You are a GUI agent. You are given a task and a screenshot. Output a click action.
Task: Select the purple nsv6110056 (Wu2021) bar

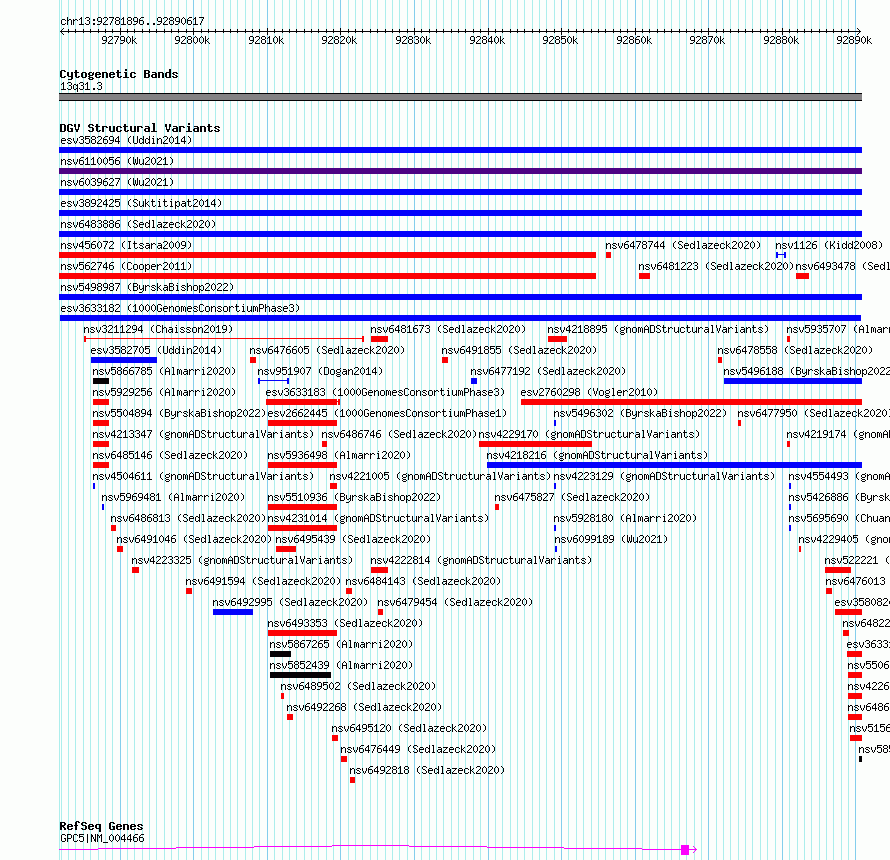[x=460, y=171]
